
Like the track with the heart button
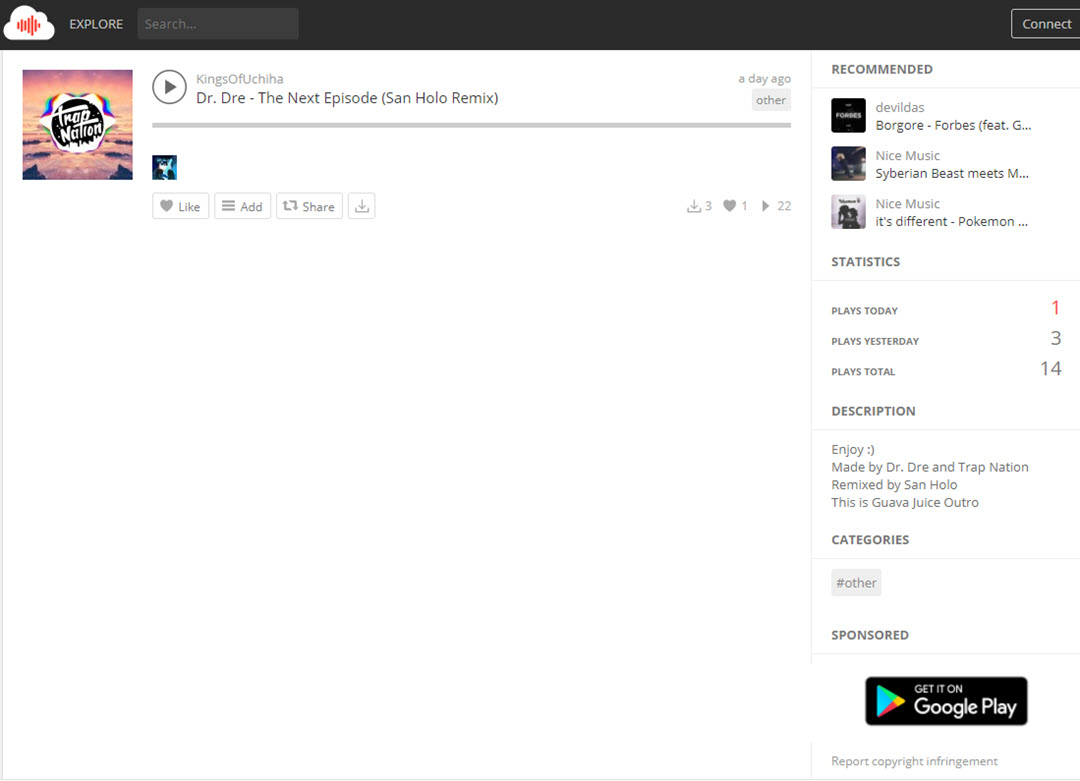coord(180,206)
